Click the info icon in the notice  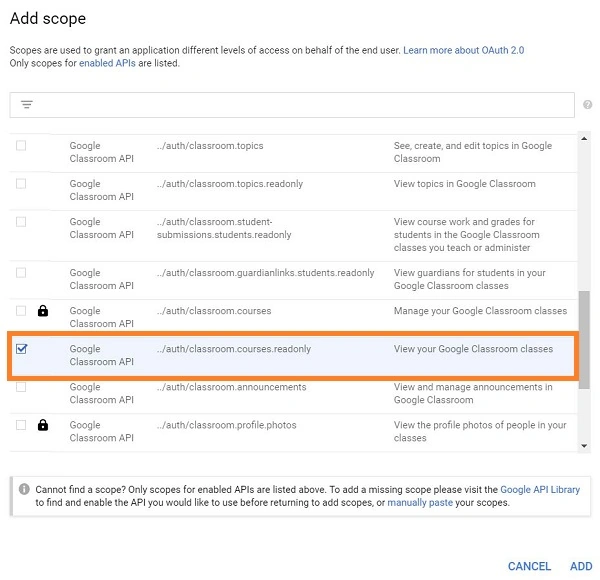24,489
